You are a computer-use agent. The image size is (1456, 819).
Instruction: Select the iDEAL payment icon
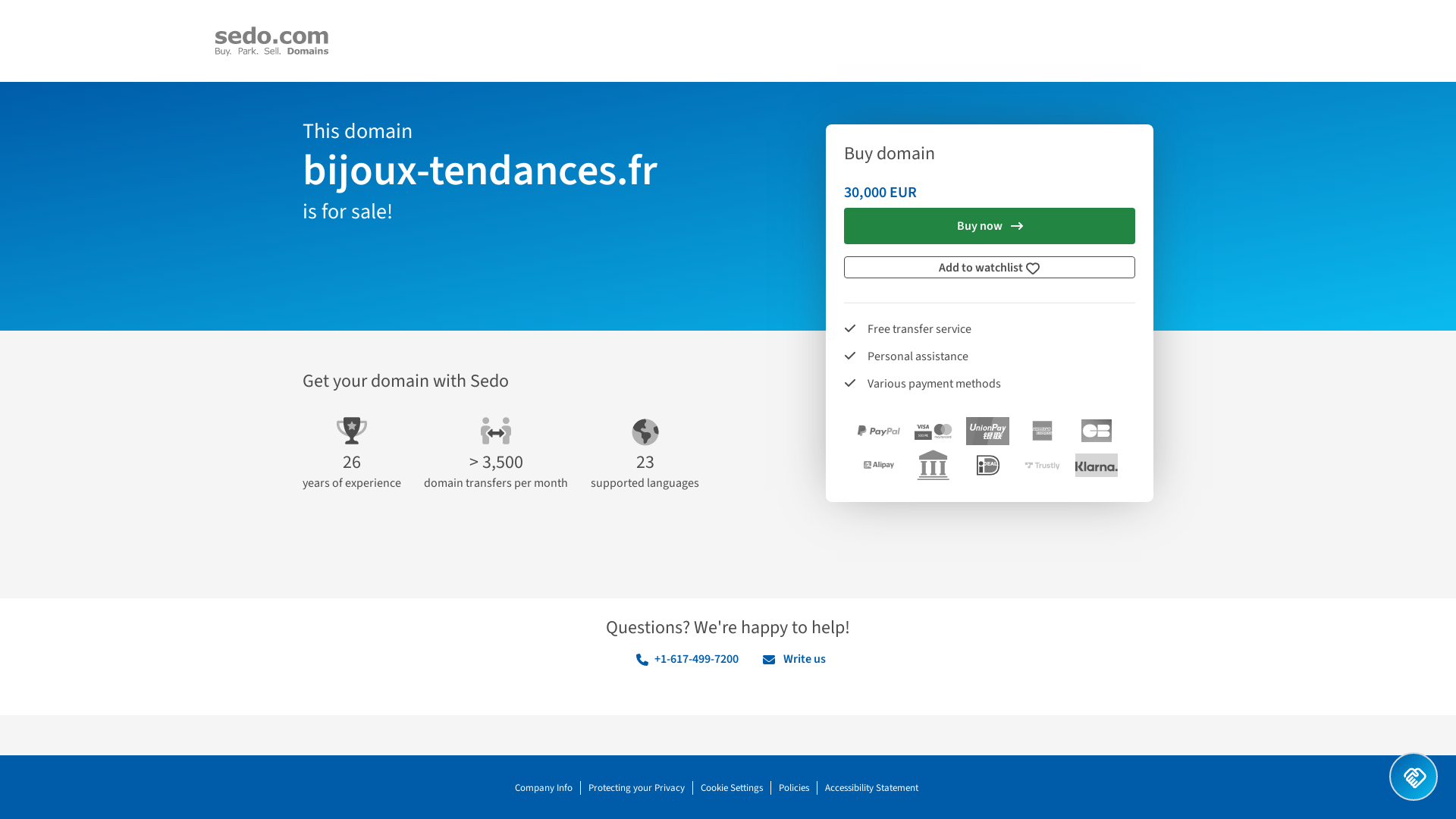coord(987,465)
